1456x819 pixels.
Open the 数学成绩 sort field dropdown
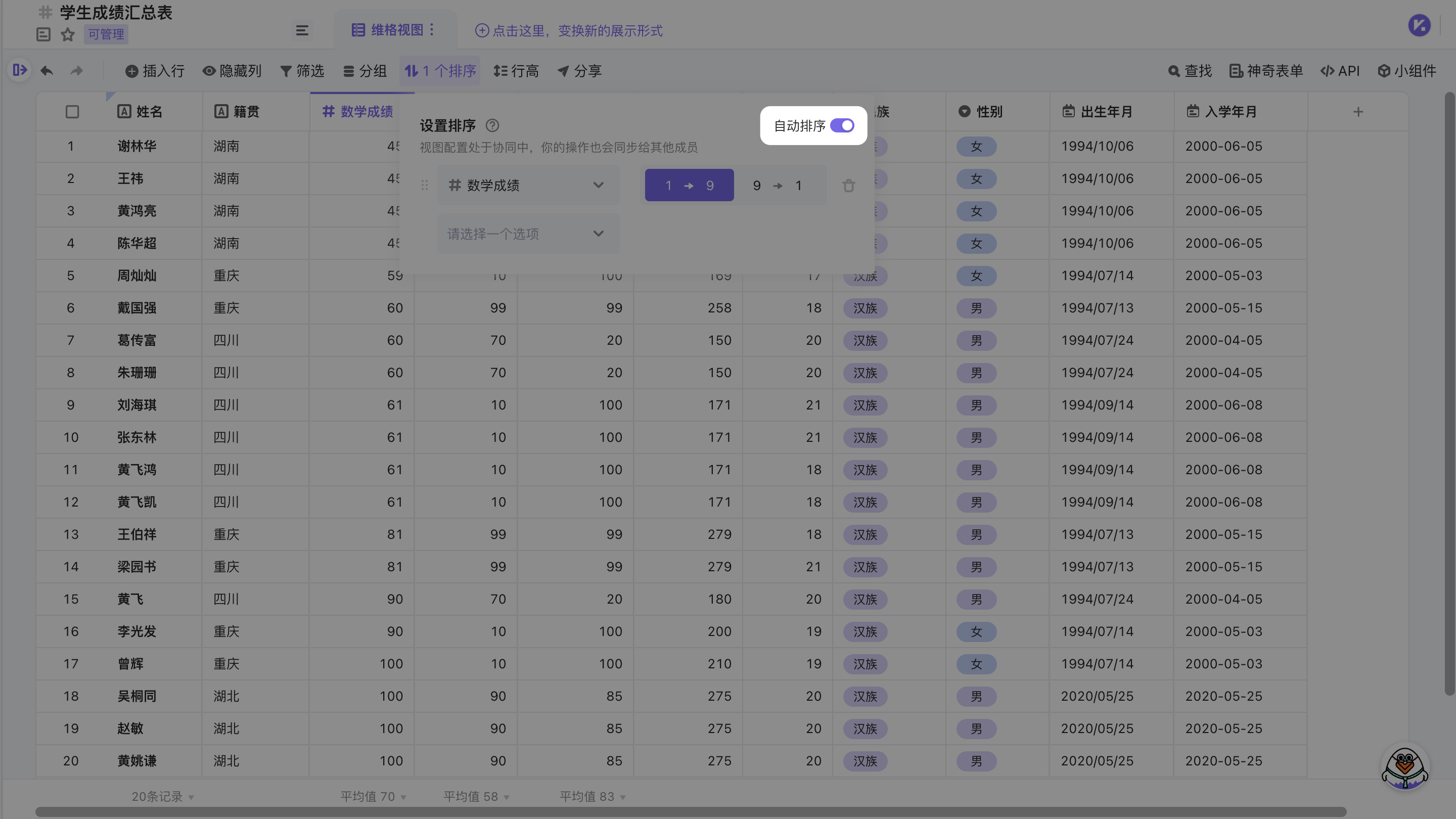pyautogui.click(x=528, y=185)
